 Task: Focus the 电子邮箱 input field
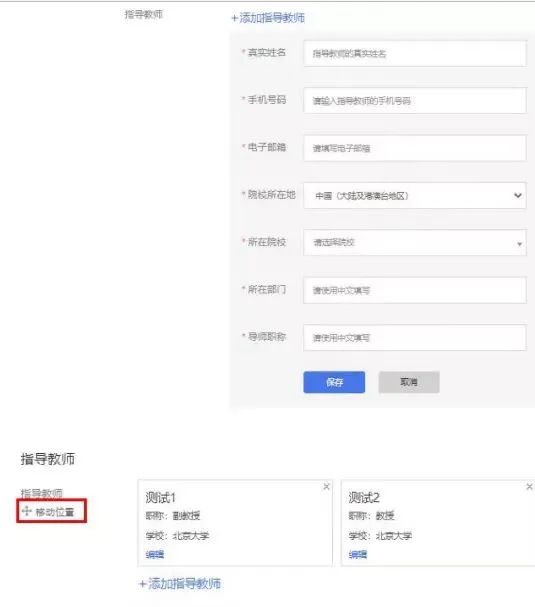click(415, 148)
